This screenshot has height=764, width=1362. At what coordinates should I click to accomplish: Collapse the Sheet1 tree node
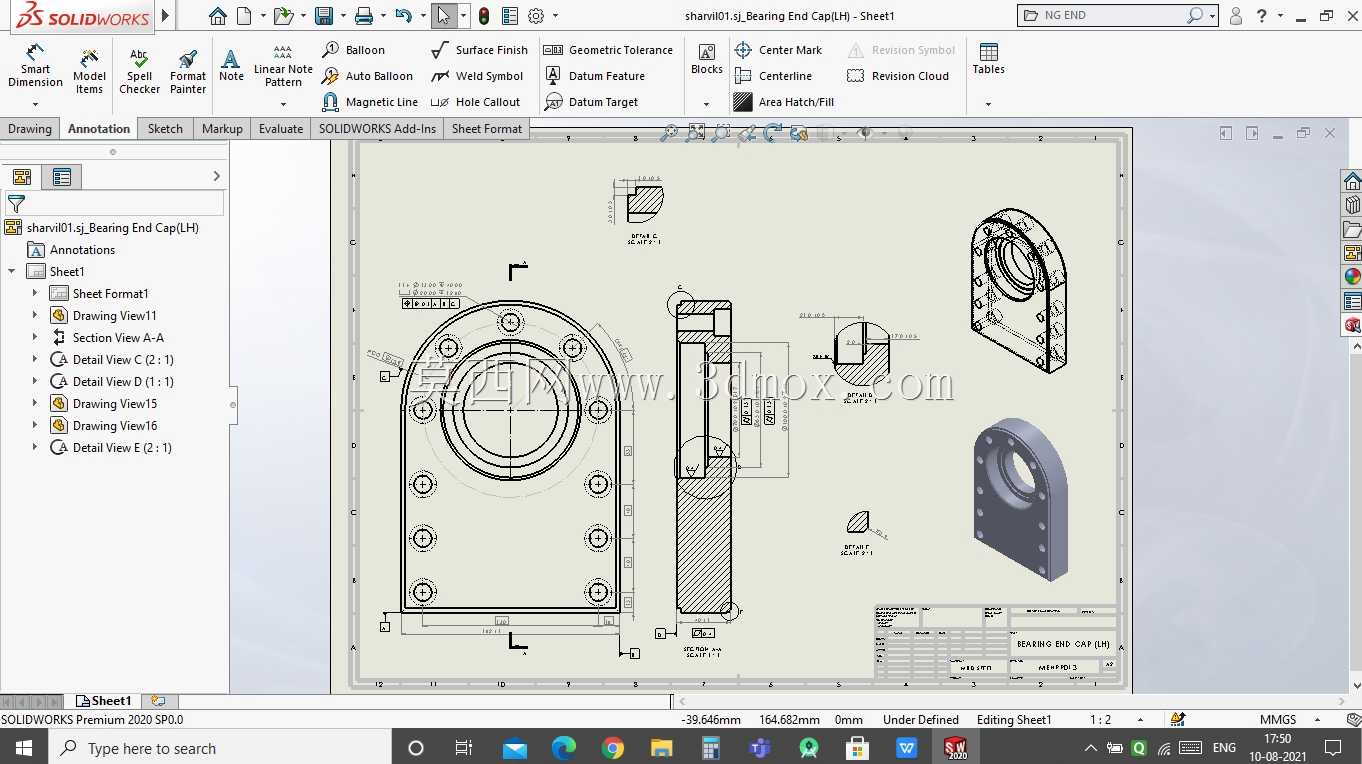click(x=12, y=271)
